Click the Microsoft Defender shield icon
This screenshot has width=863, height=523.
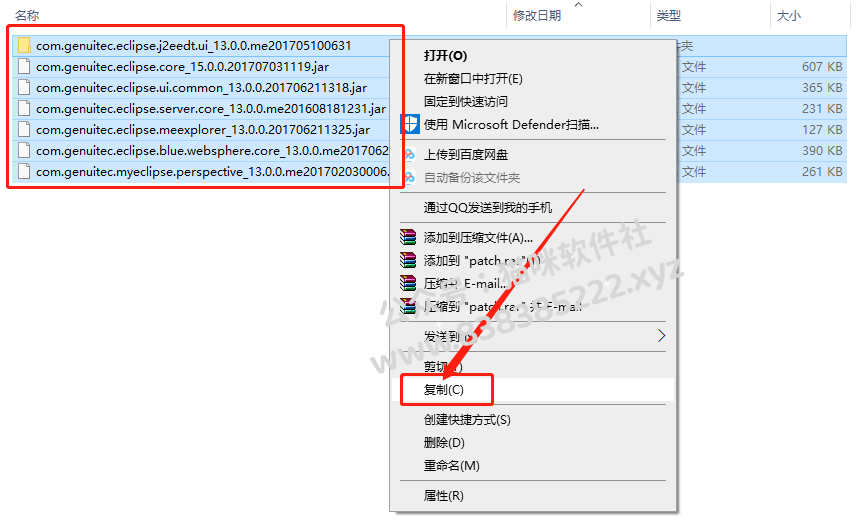[x=409, y=124]
